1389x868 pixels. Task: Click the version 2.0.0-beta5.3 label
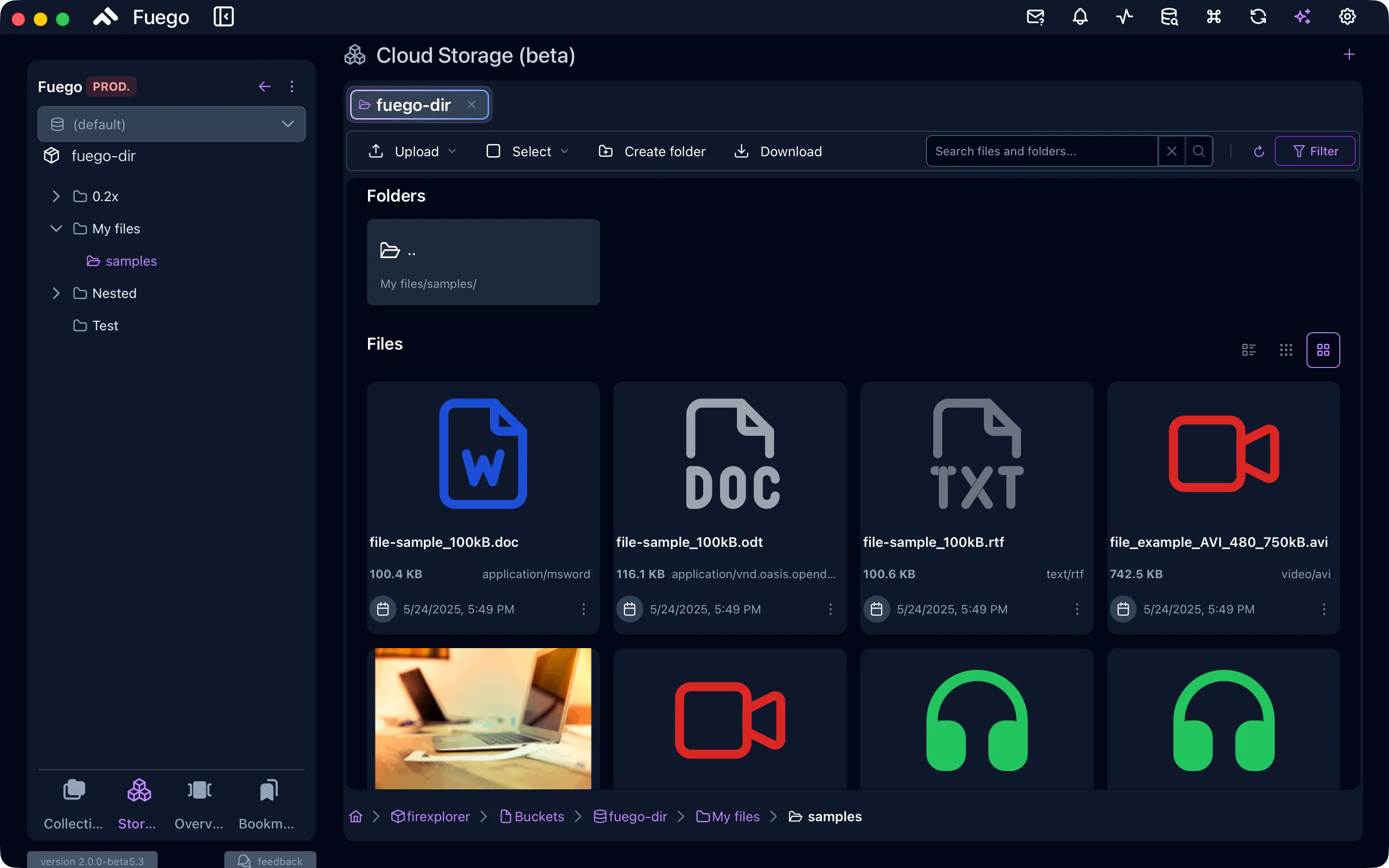[93, 861]
